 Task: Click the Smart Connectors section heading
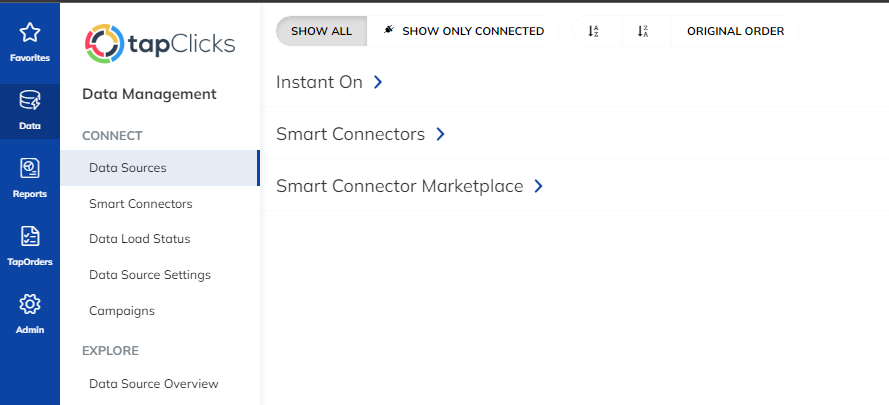tap(350, 134)
